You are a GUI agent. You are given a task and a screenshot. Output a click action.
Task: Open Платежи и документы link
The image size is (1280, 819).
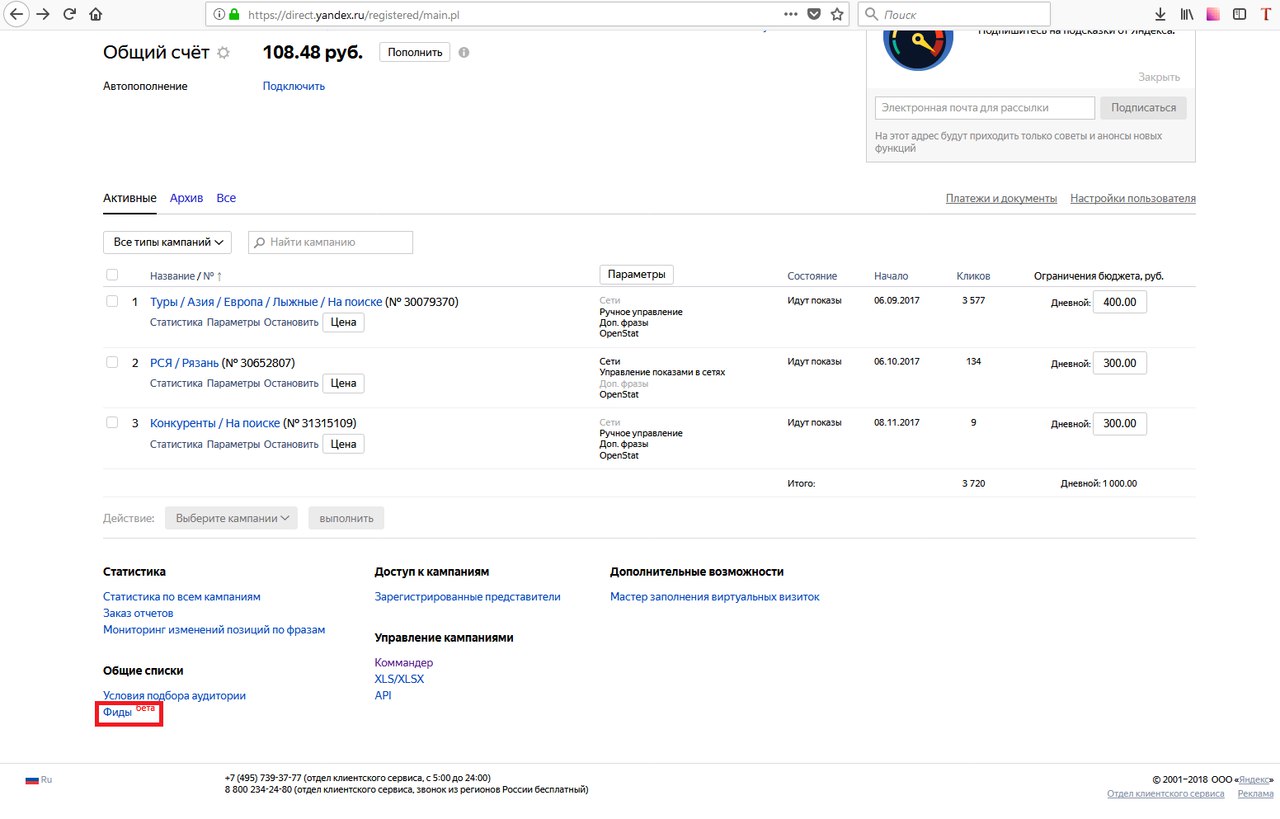[x=1001, y=198]
